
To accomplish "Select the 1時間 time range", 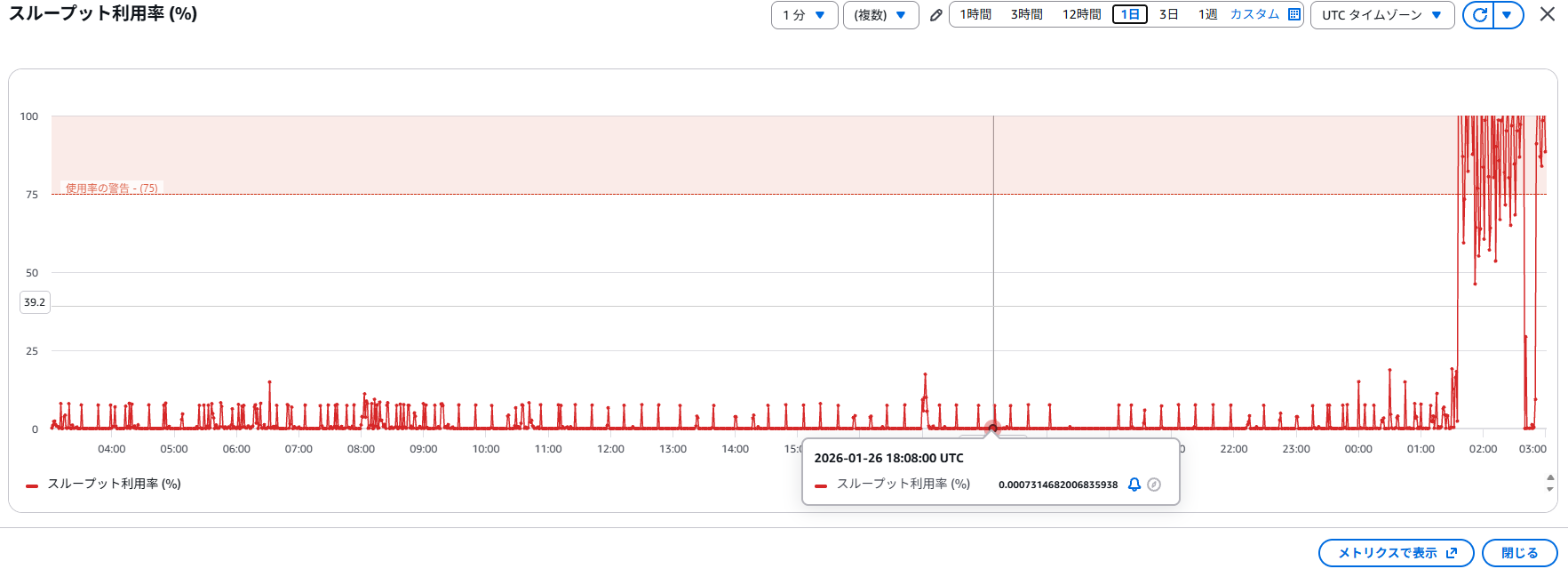I will (975, 14).
